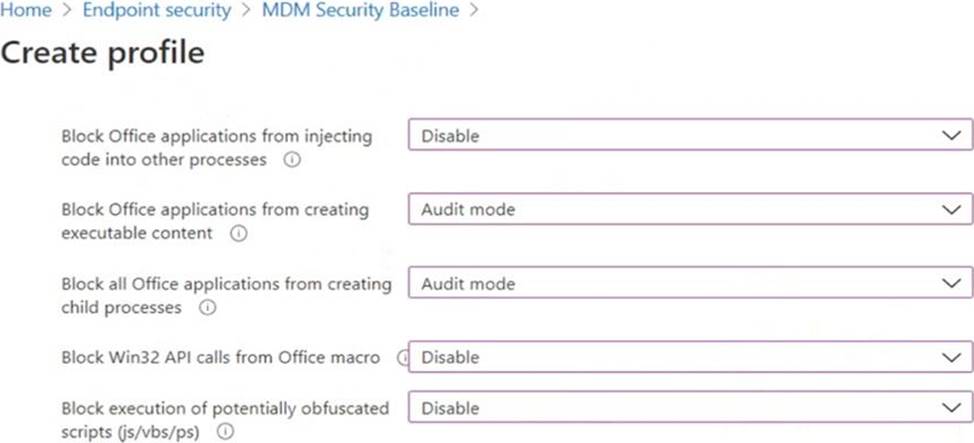Open creating executable content dropdown
This screenshot has width=974, height=443.
pos(690,210)
